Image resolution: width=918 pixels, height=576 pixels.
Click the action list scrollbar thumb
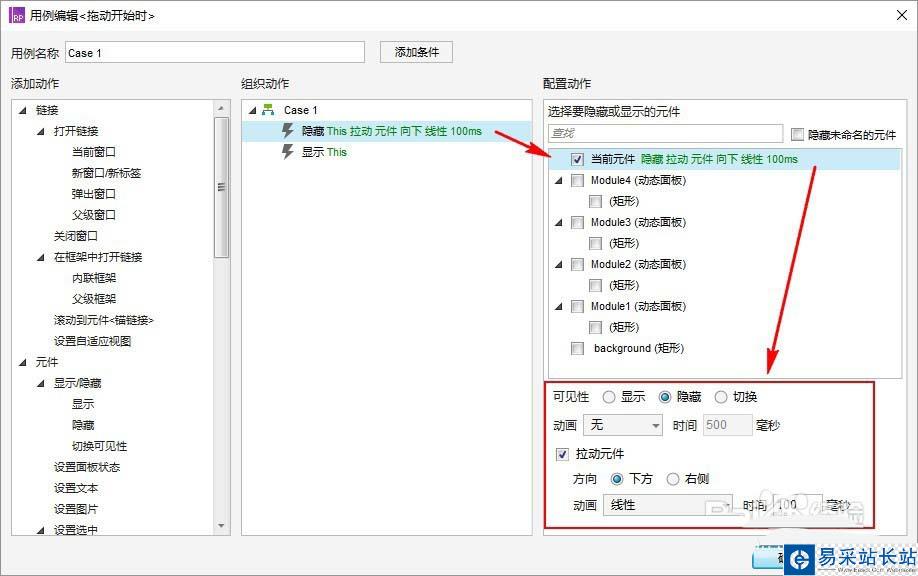tap(221, 187)
